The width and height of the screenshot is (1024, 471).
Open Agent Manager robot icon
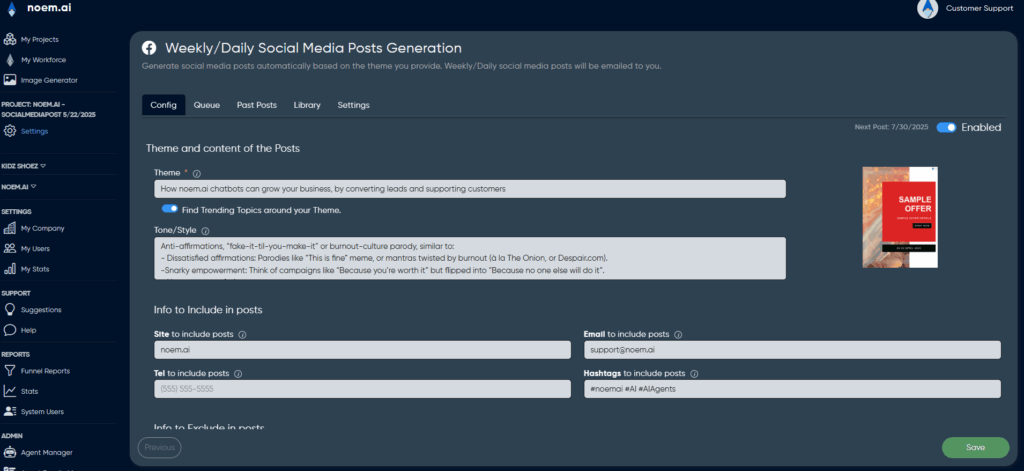[x=10, y=452]
